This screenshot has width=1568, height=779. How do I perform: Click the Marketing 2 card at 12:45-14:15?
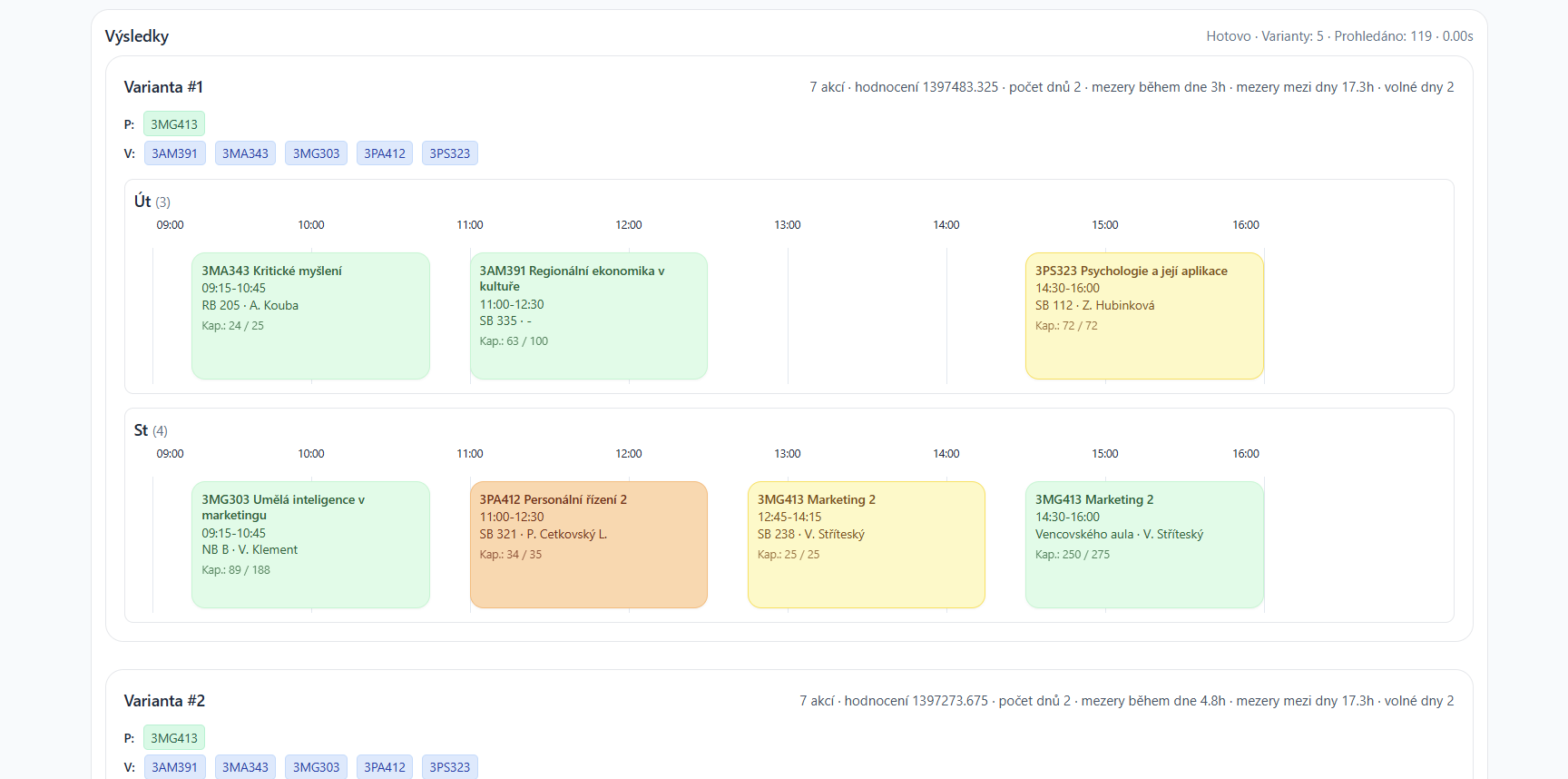[866, 544]
